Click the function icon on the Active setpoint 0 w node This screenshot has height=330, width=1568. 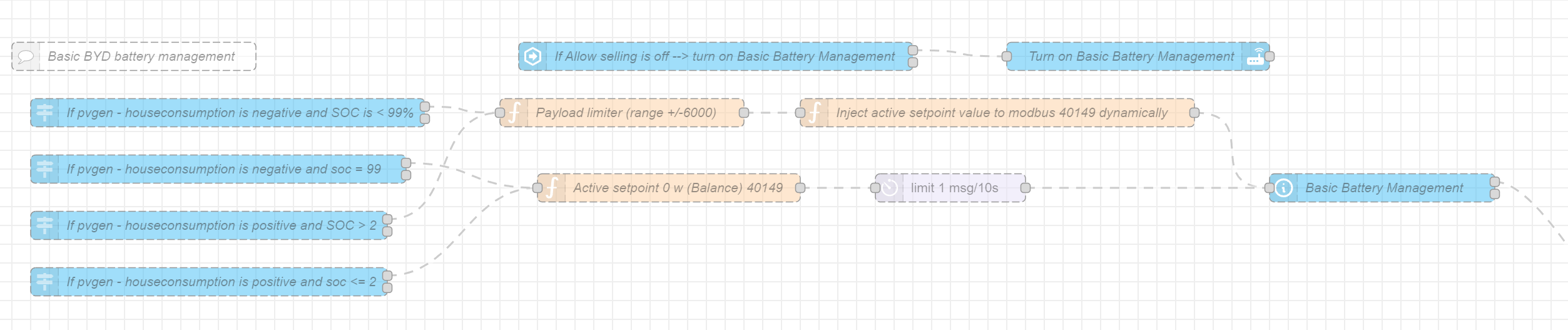(x=552, y=188)
